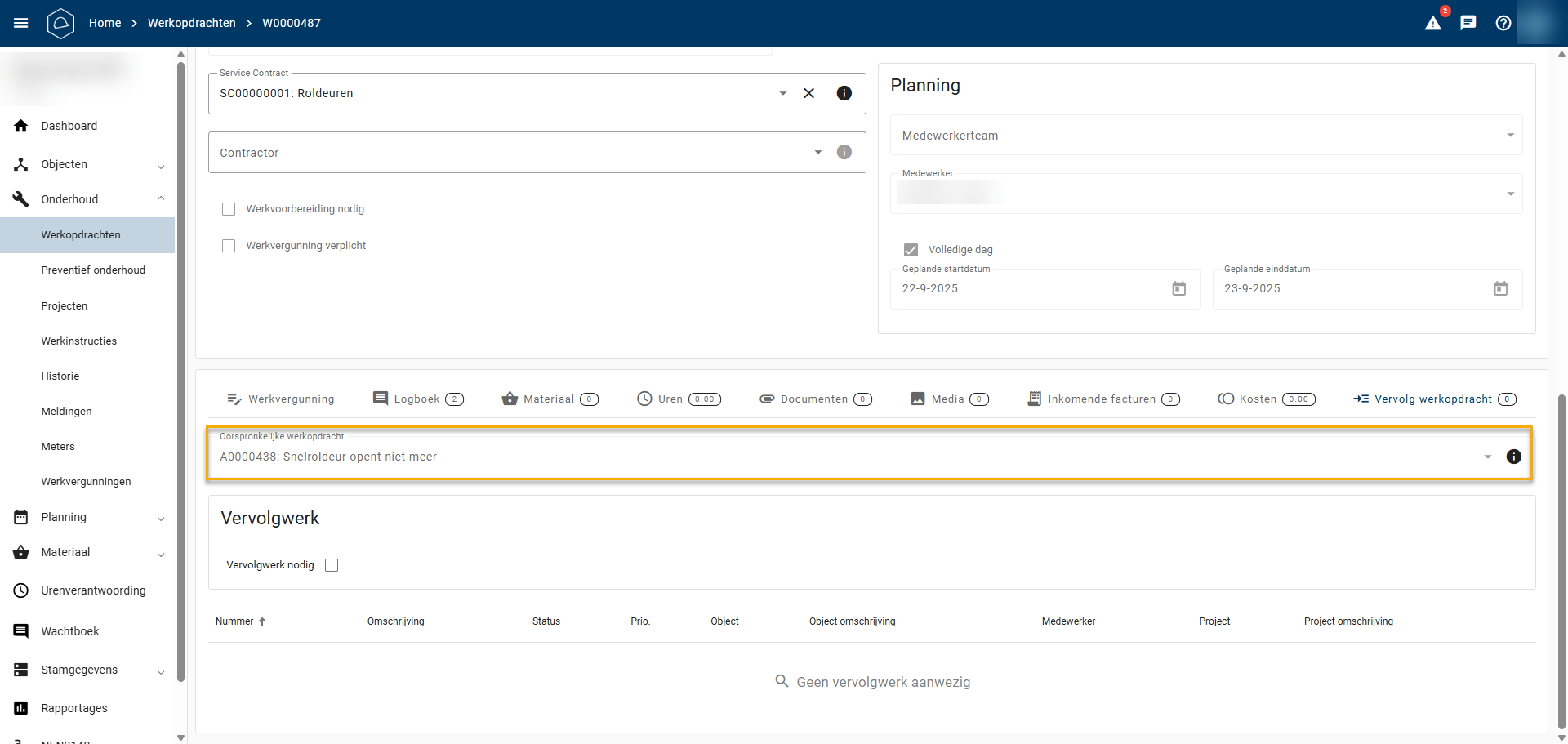Show info for Oorspronkelijke werkopdracht
The width and height of the screenshot is (1568, 744).
tap(1513, 457)
